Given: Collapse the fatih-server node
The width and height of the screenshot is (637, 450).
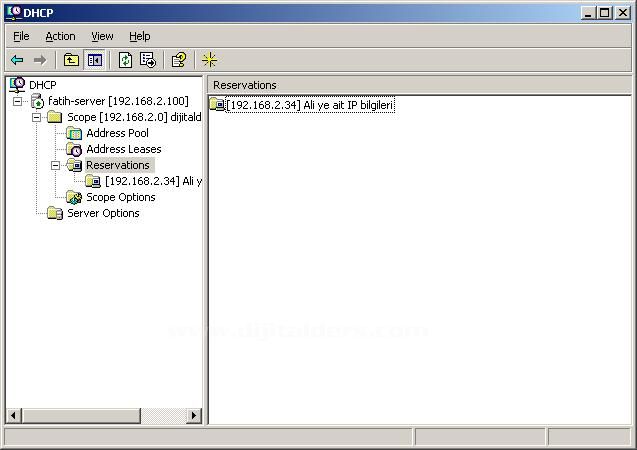Looking at the screenshot, I should [18, 101].
